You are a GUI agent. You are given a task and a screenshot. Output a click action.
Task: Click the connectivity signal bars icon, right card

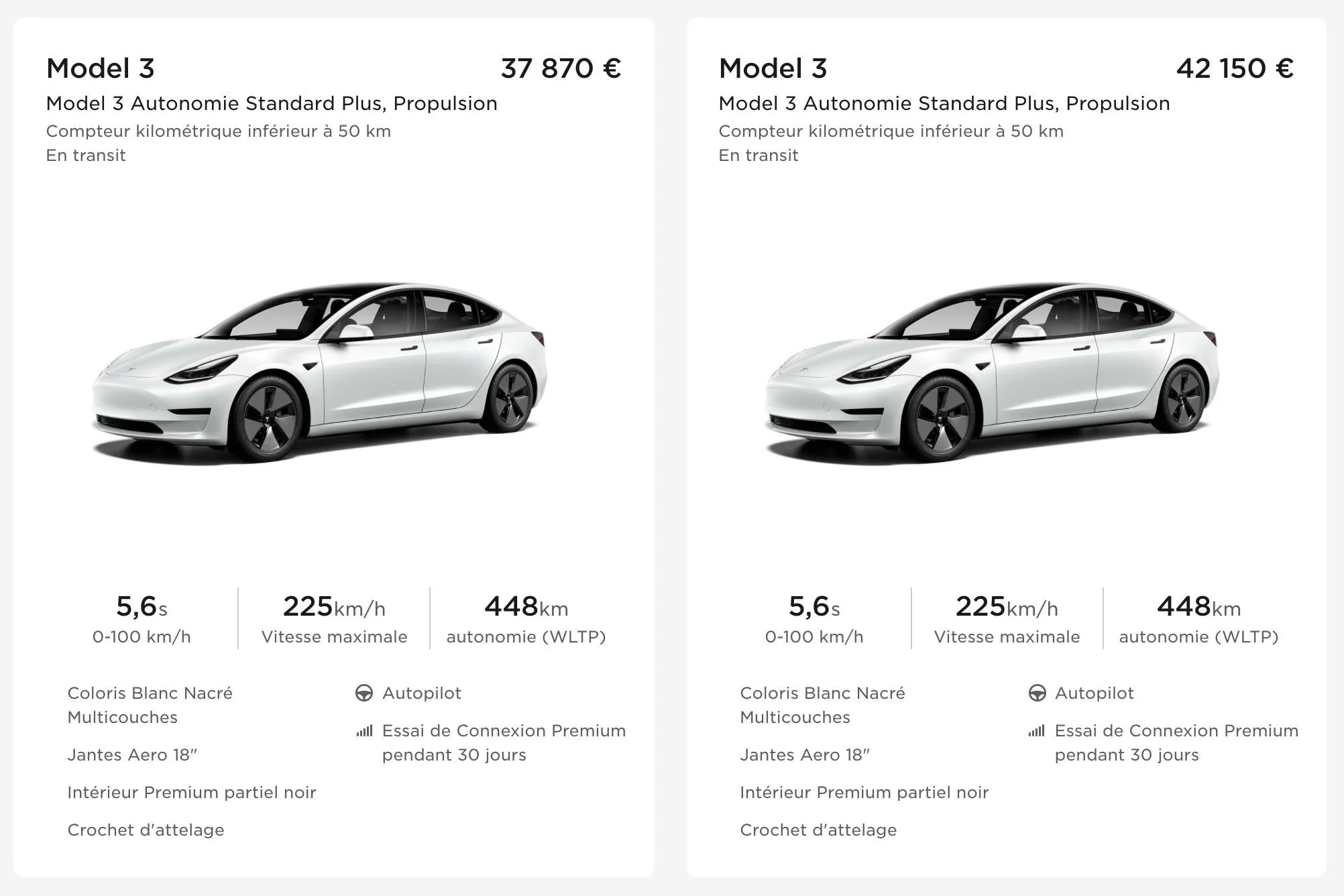click(x=1037, y=730)
